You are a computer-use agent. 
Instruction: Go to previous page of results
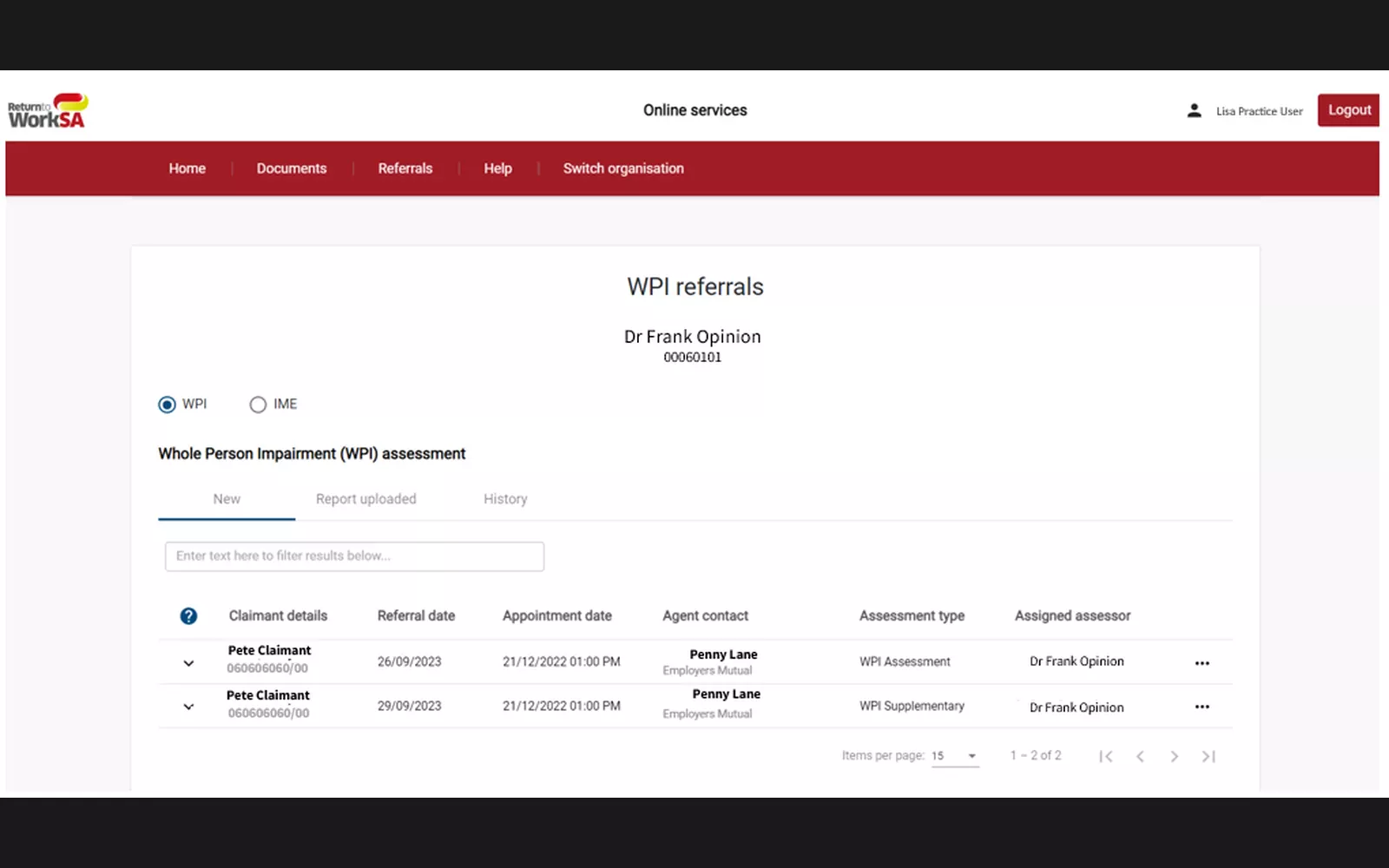tap(1140, 756)
